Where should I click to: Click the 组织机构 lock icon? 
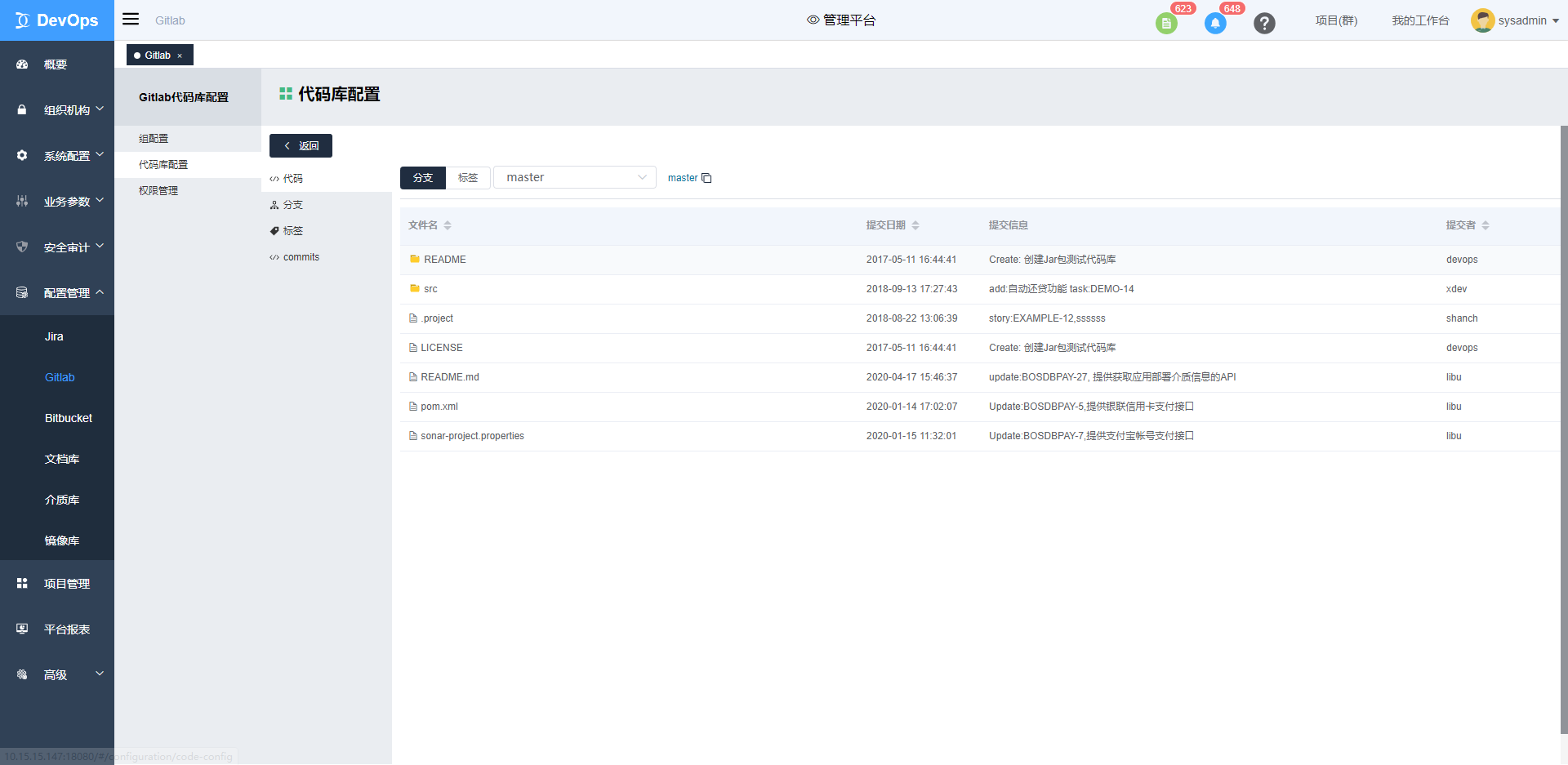[22, 110]
